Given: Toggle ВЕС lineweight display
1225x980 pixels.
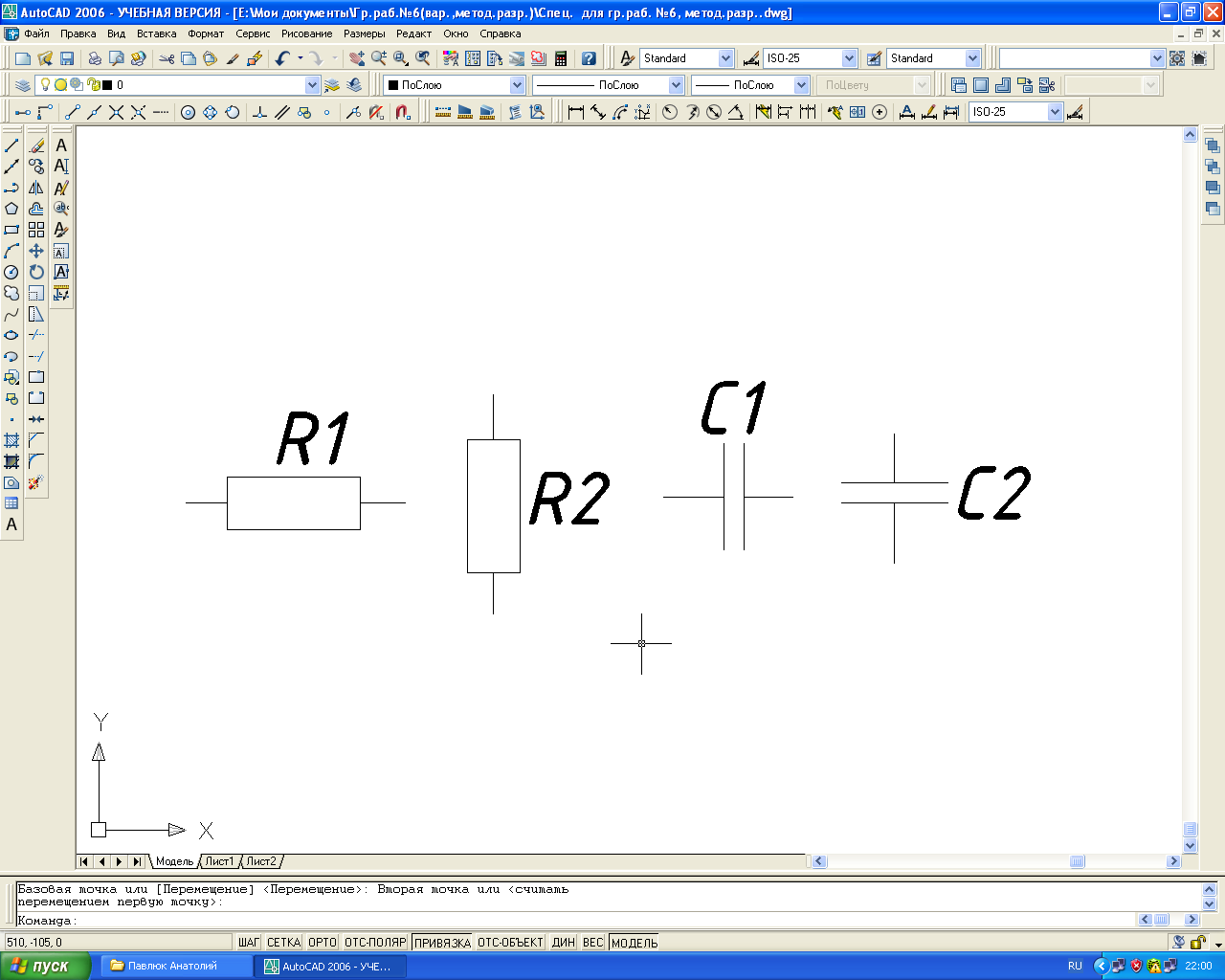Looking at the screenshot, I should (x=593, y=943).
